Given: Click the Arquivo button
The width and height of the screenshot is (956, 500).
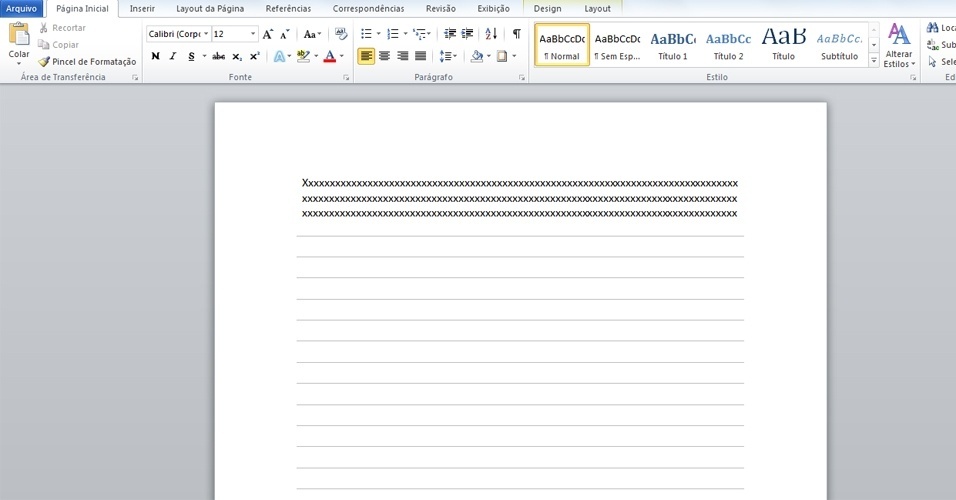Looking at the screenshot, I should click(21, 8).
